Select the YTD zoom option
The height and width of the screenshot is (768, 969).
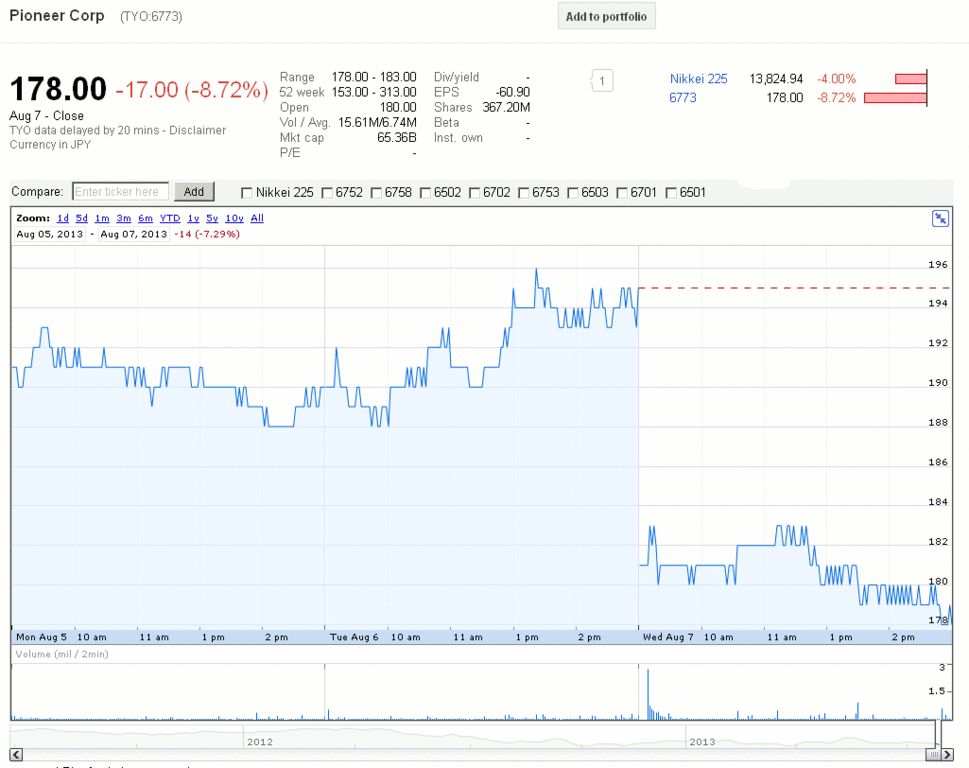(170, 218)
